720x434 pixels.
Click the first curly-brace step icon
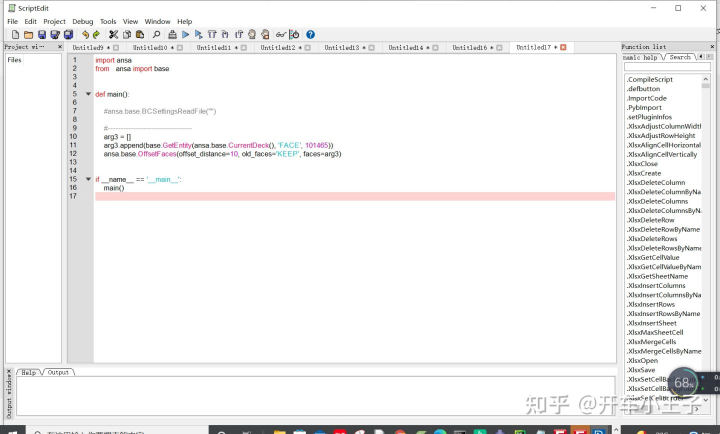212,34
